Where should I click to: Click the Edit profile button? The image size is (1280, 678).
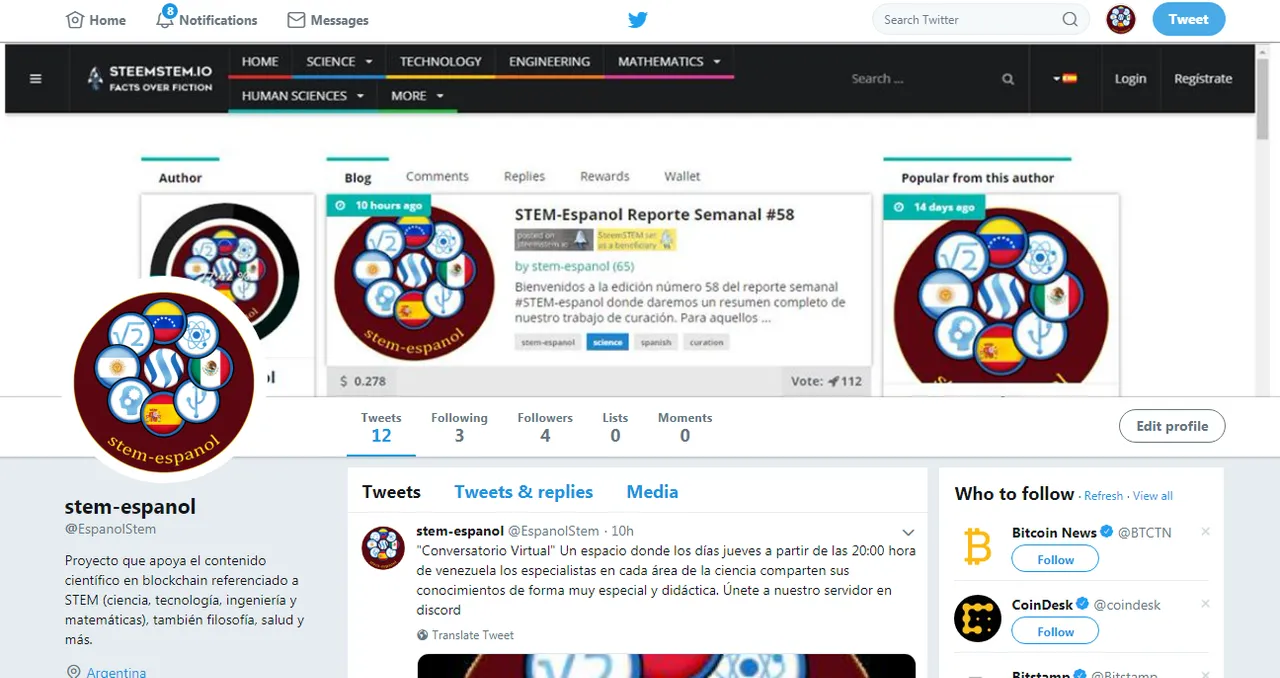[1172, 426]
